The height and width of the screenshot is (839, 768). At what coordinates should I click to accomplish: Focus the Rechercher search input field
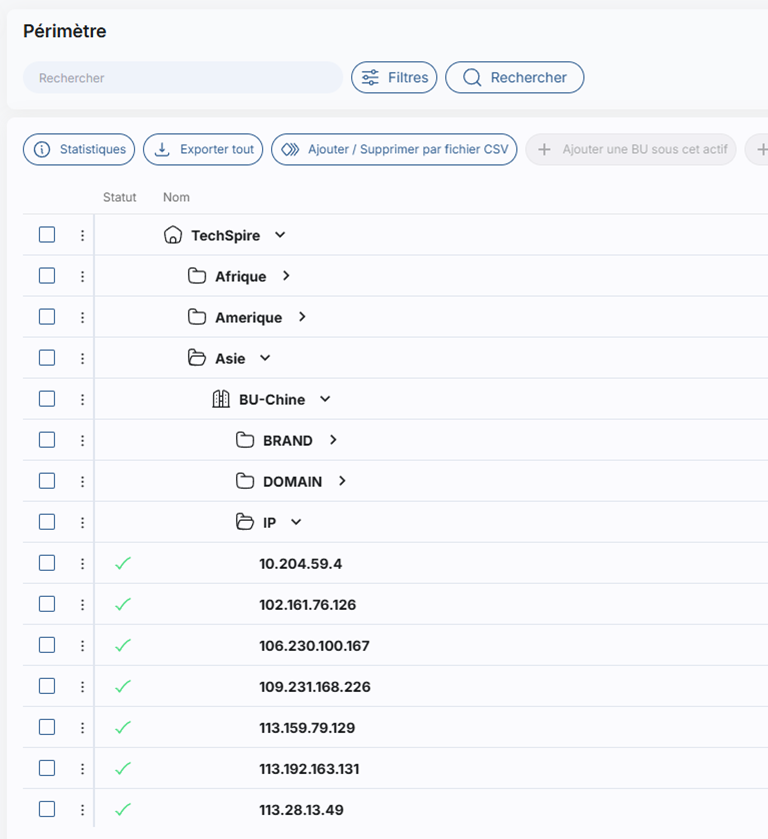click(183, 77)
